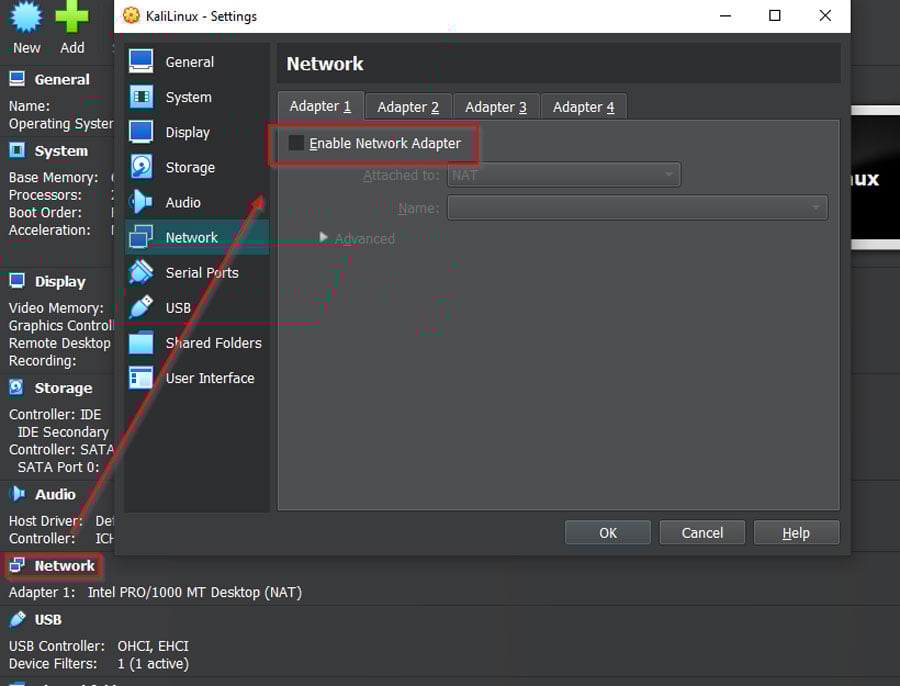
Task: Click the System section icon in manager details
Action: (17, 150)
